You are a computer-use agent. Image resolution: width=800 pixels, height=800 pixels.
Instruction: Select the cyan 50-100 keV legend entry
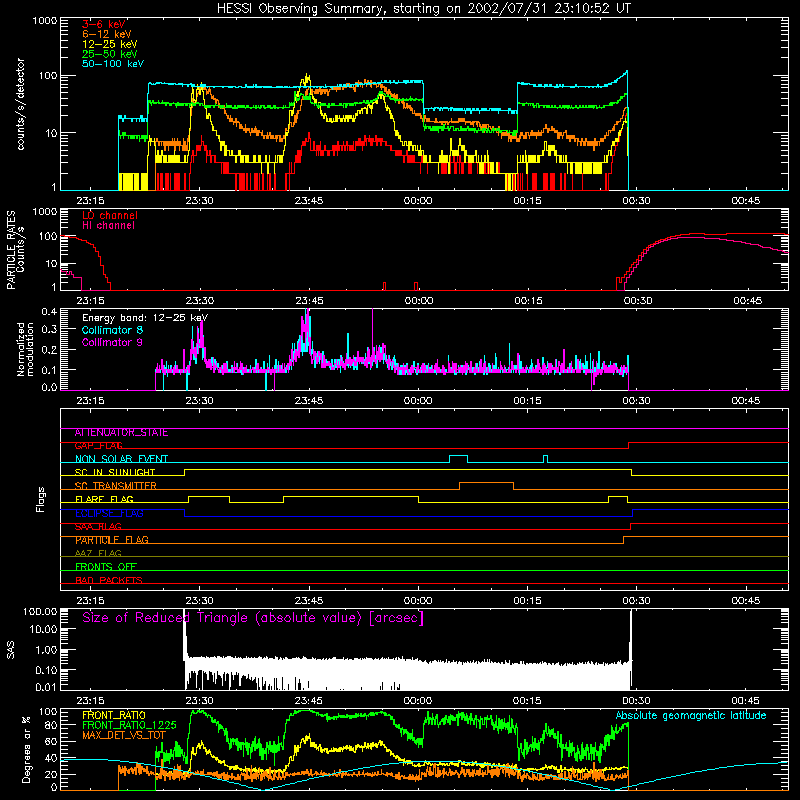tap(113, 64)
